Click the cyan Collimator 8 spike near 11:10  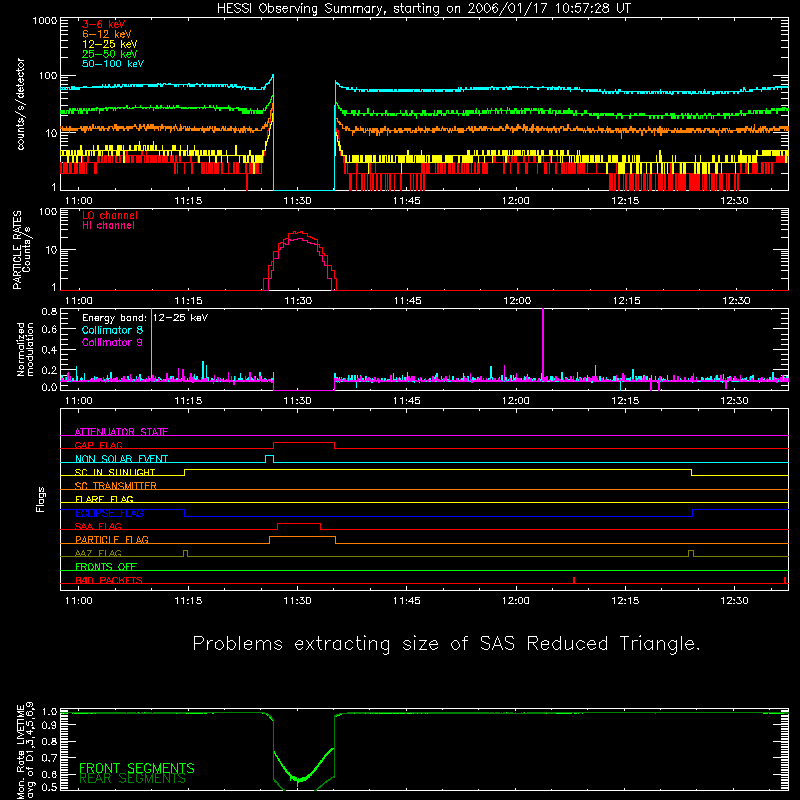[152, 342]
